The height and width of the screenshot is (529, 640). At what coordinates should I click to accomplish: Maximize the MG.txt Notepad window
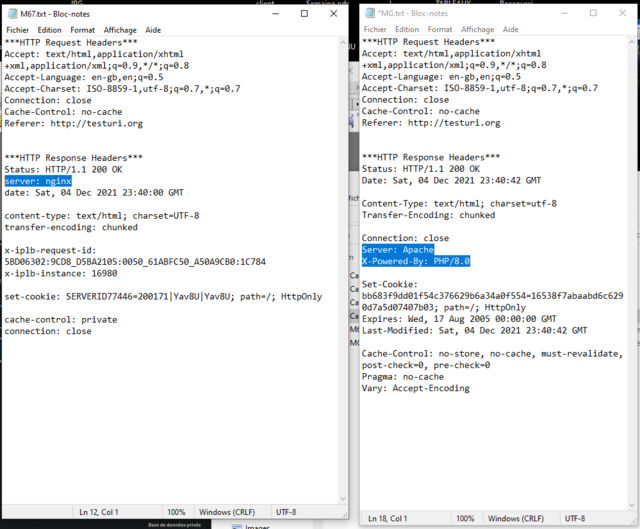coord(593,13)
